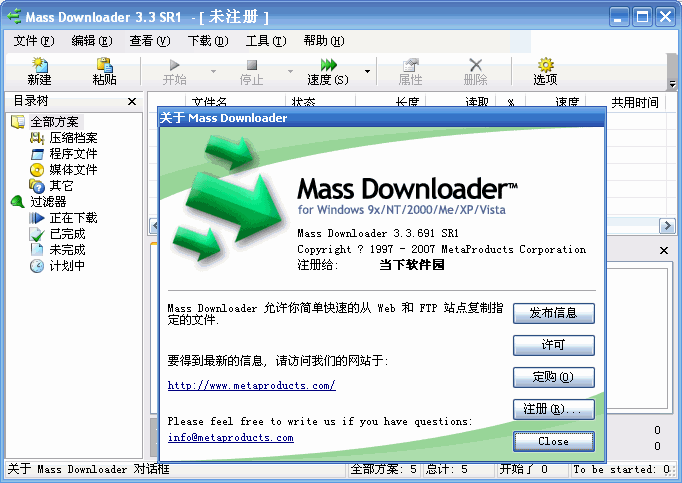The image size is (682, 483).
Task: Click the About Mass Downloader title bar
Action: point(382,118)
